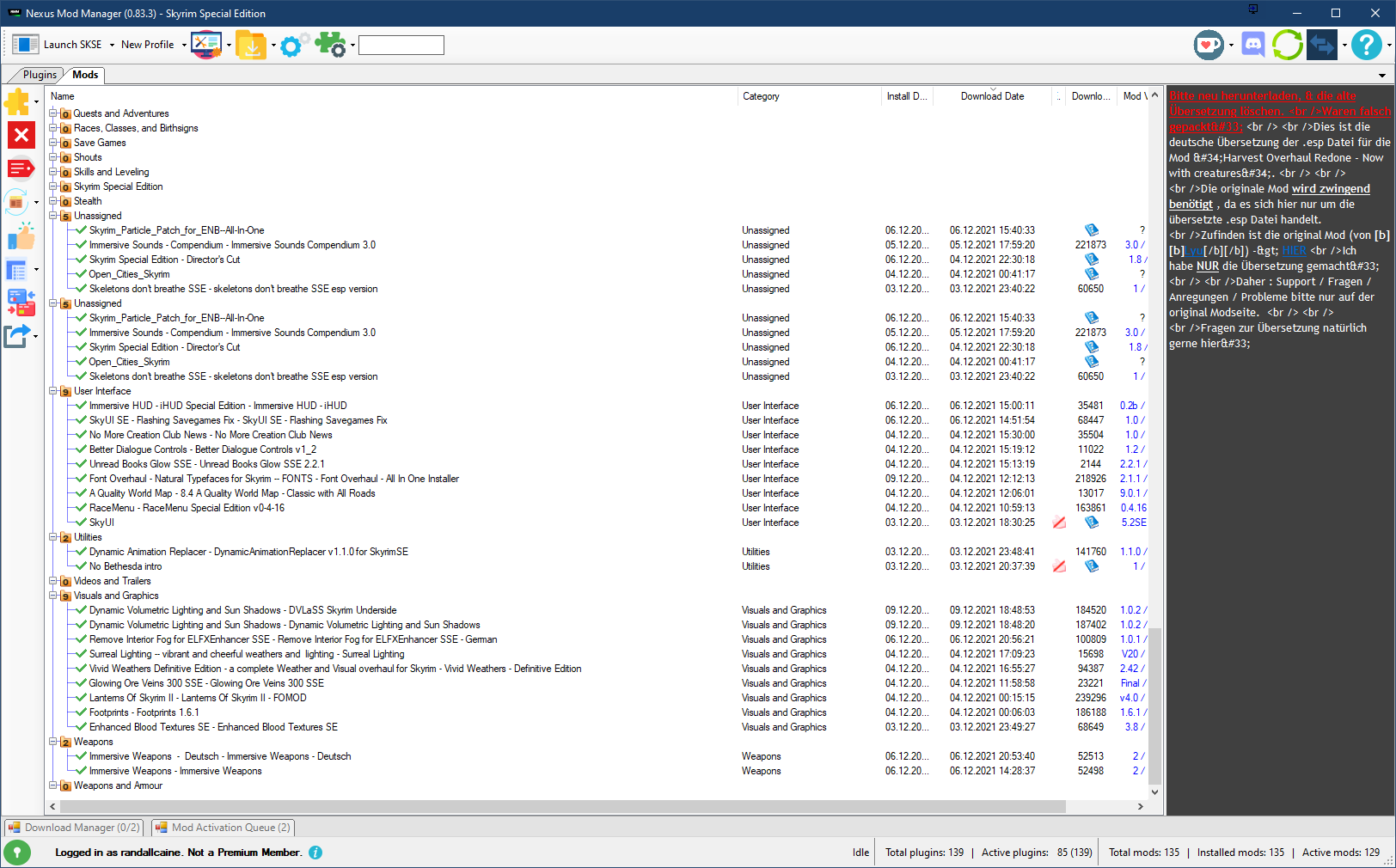Click the yellow download folder icon

[x=250, y=45]
